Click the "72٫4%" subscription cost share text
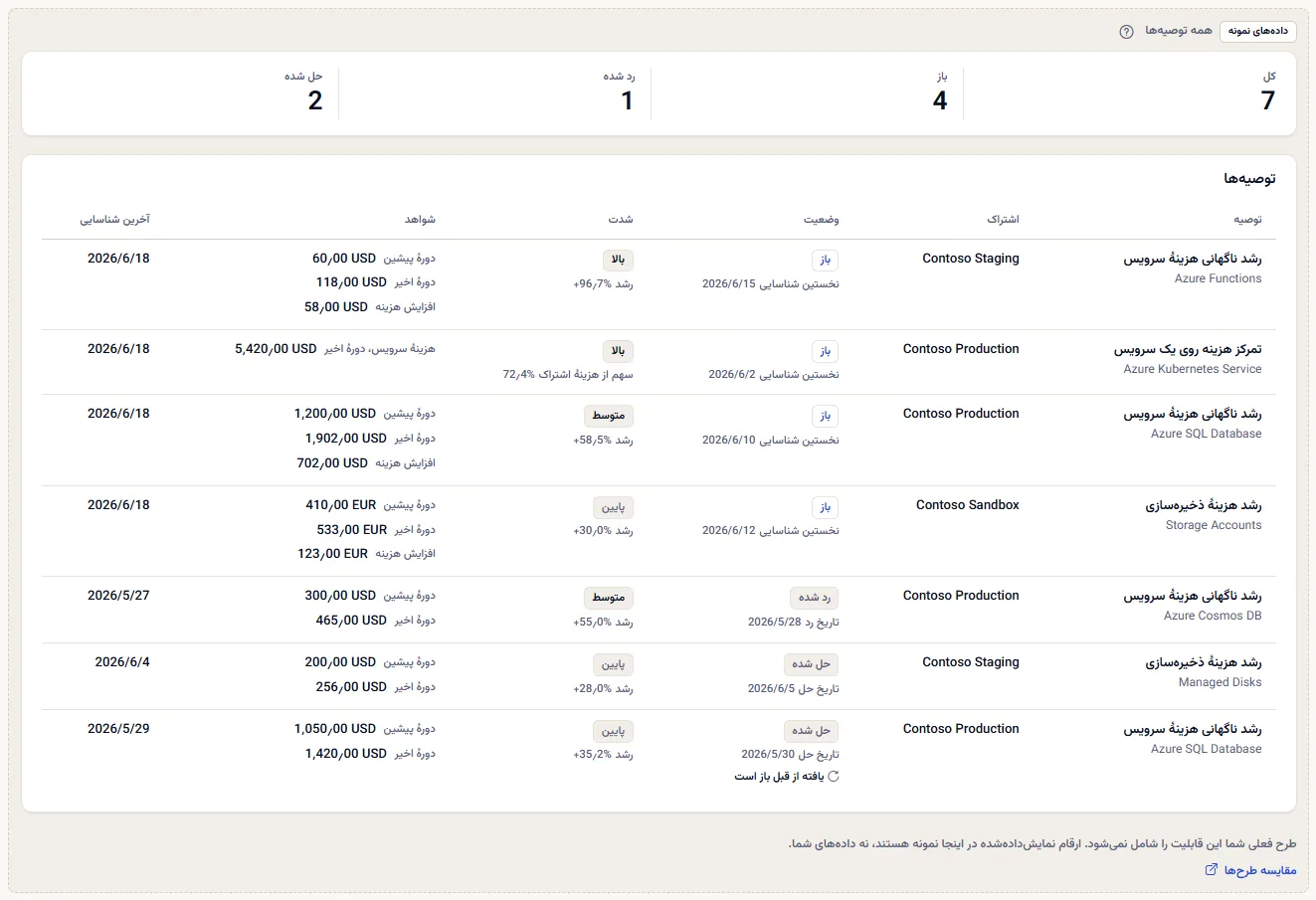This screenshot has height=900, width=1316. point(568,375)
